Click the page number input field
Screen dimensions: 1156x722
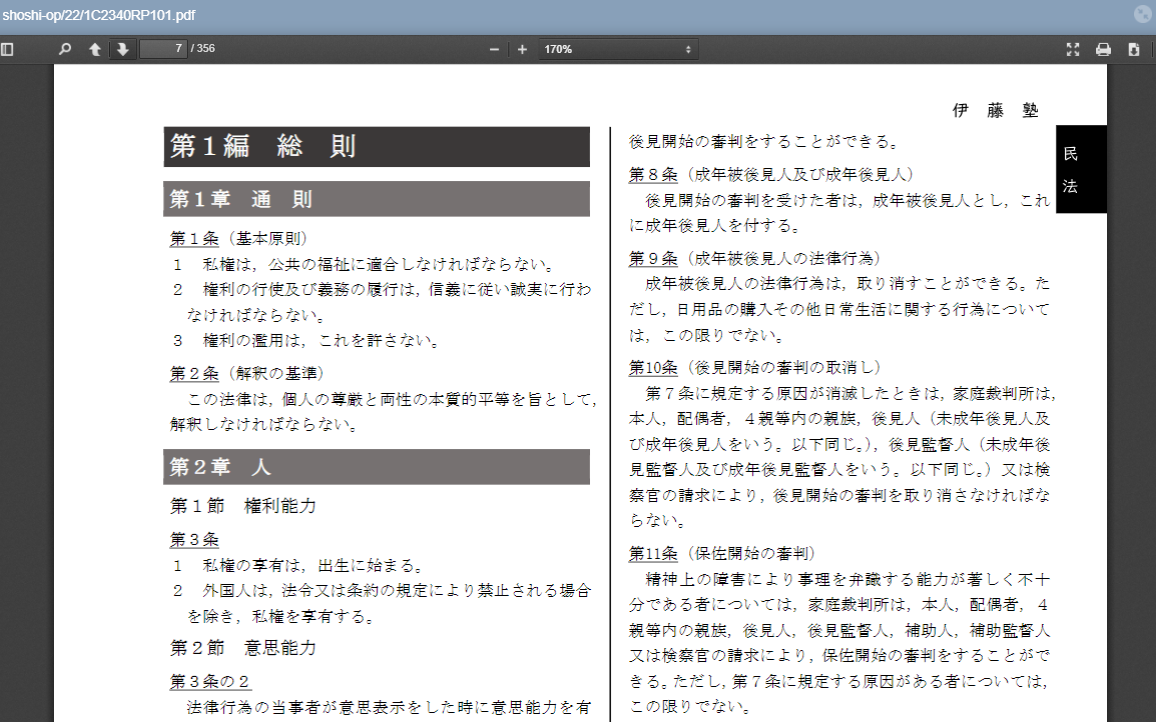[x=163, y=49]
